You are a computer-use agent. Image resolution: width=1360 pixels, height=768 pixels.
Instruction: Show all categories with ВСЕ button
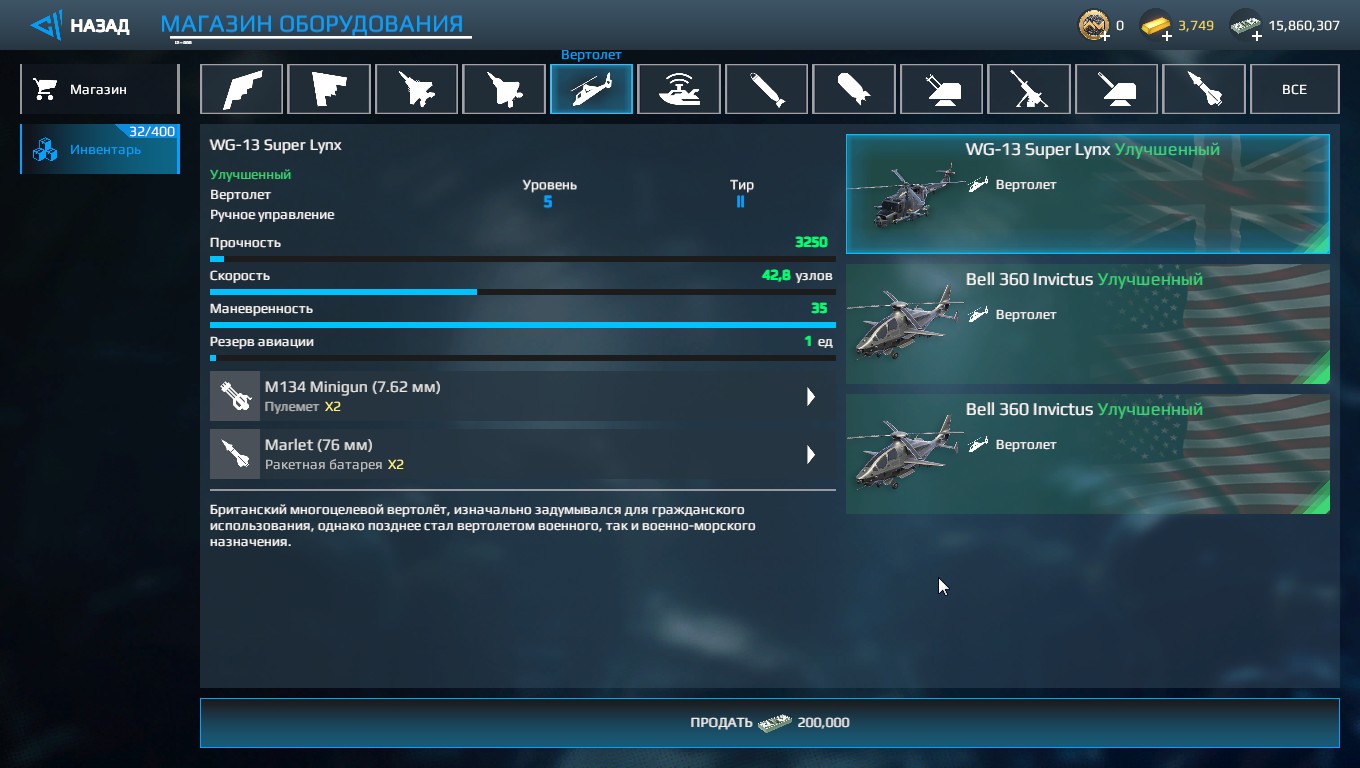point(1294,89)
